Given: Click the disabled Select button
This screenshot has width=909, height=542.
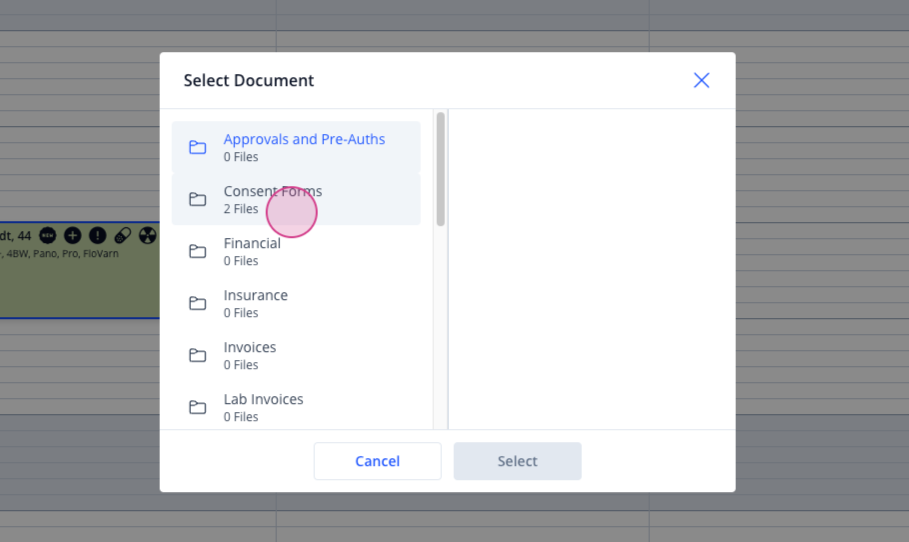Looking at the screenshot, I should tap(518, 461).
